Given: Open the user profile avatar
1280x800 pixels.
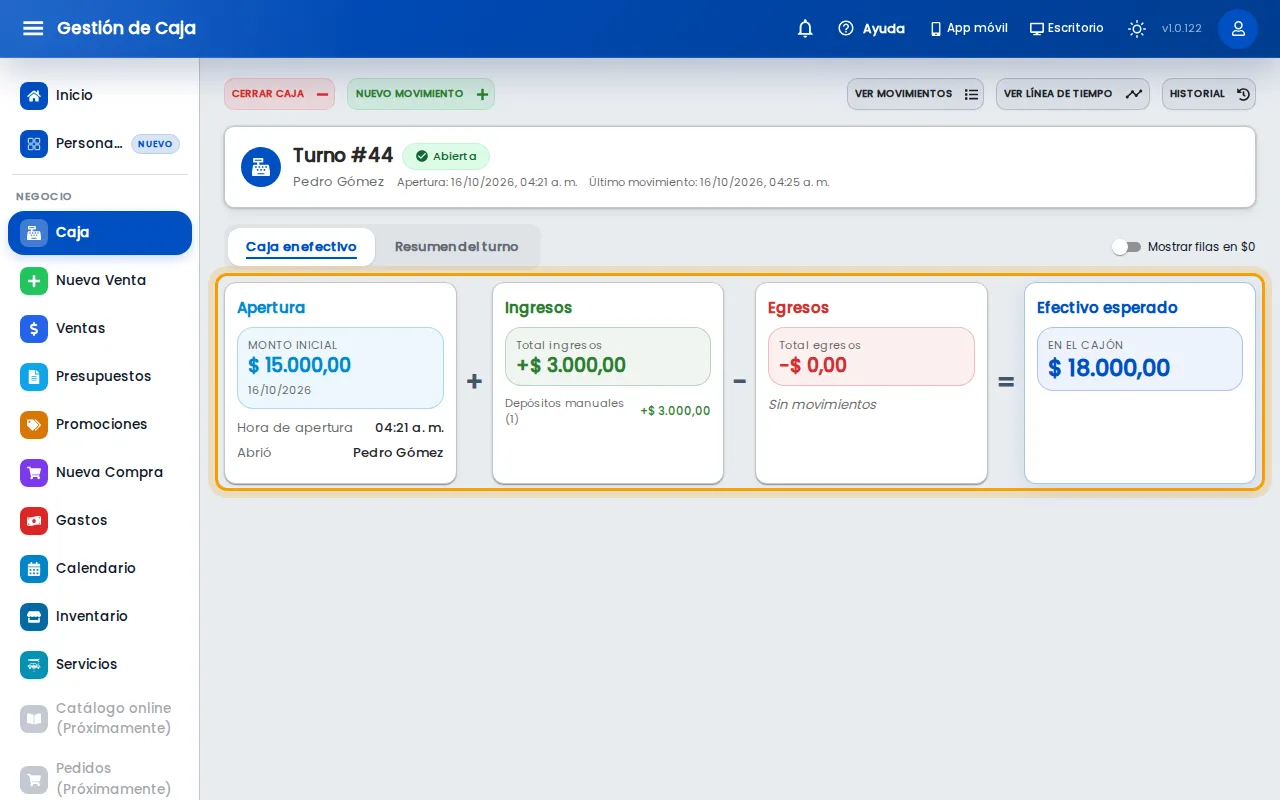Looking at the screenshot, I should pos(1238,28).
